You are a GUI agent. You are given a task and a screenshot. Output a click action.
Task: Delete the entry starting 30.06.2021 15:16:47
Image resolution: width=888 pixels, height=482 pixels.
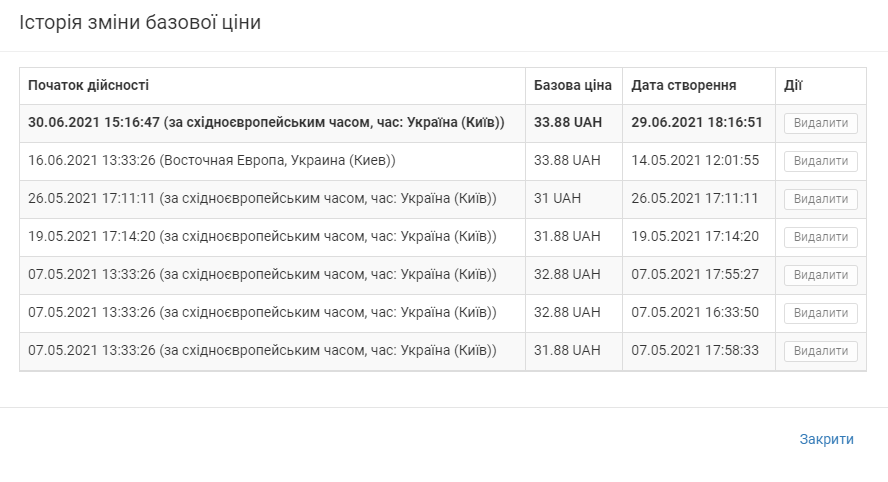(820, 123)
